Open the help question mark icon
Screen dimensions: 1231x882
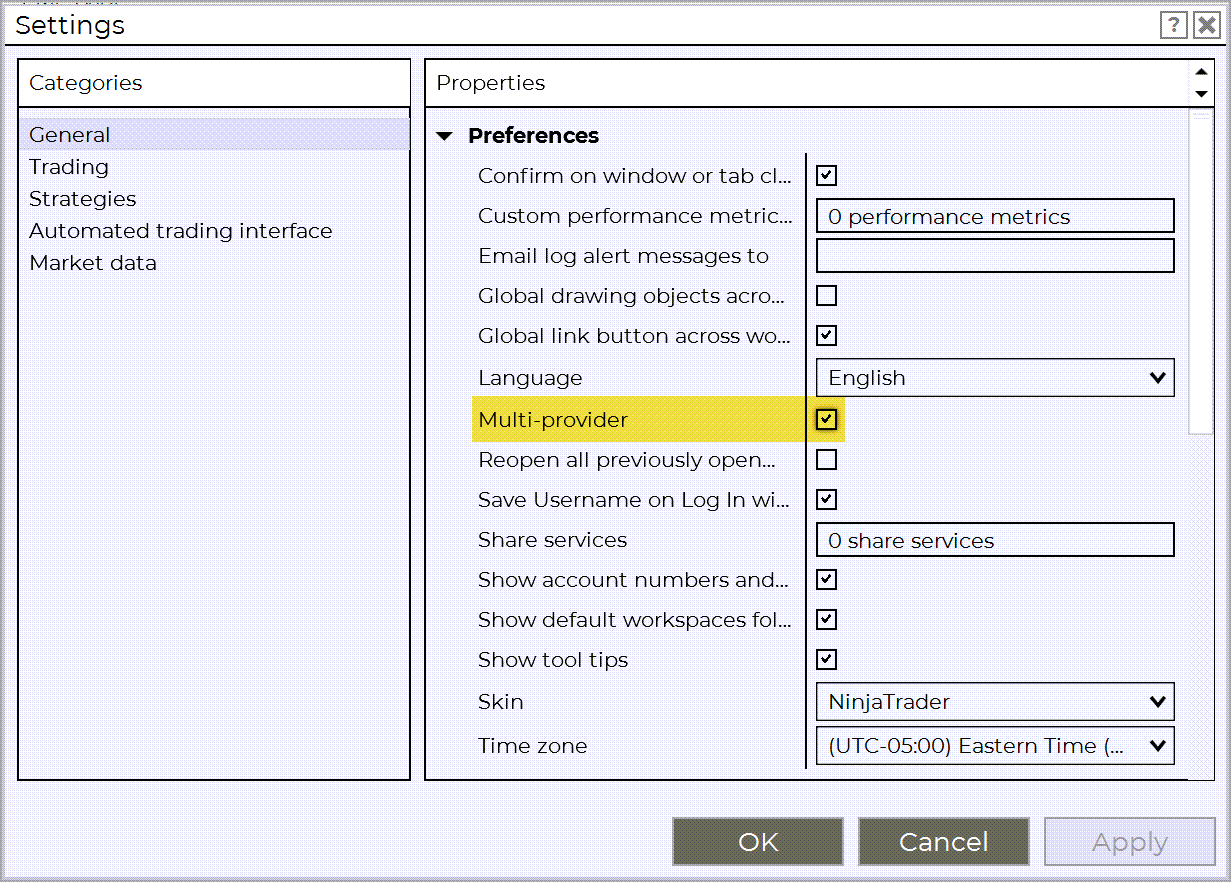coord(1173,25)
